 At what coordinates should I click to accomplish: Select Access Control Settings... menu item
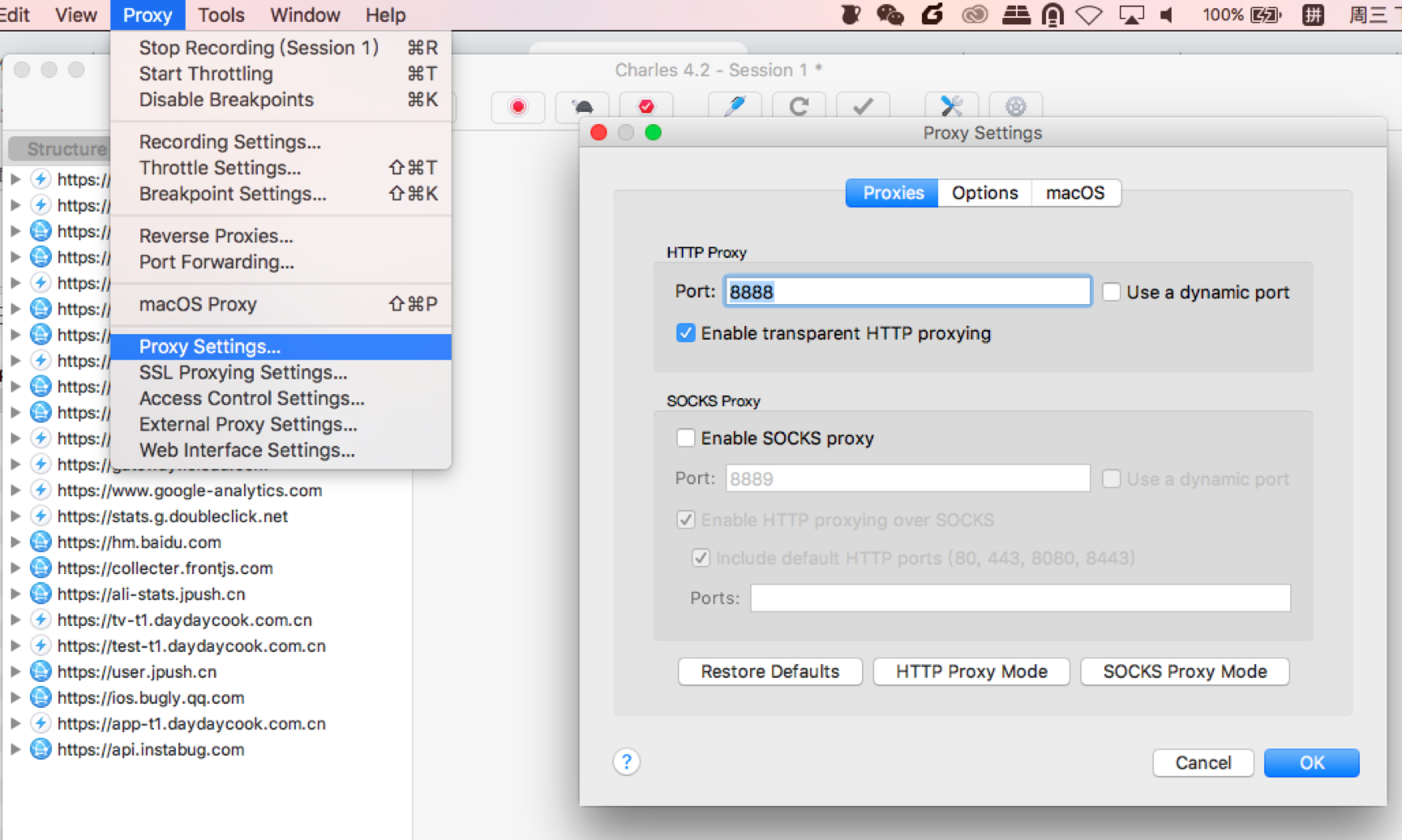281,399
